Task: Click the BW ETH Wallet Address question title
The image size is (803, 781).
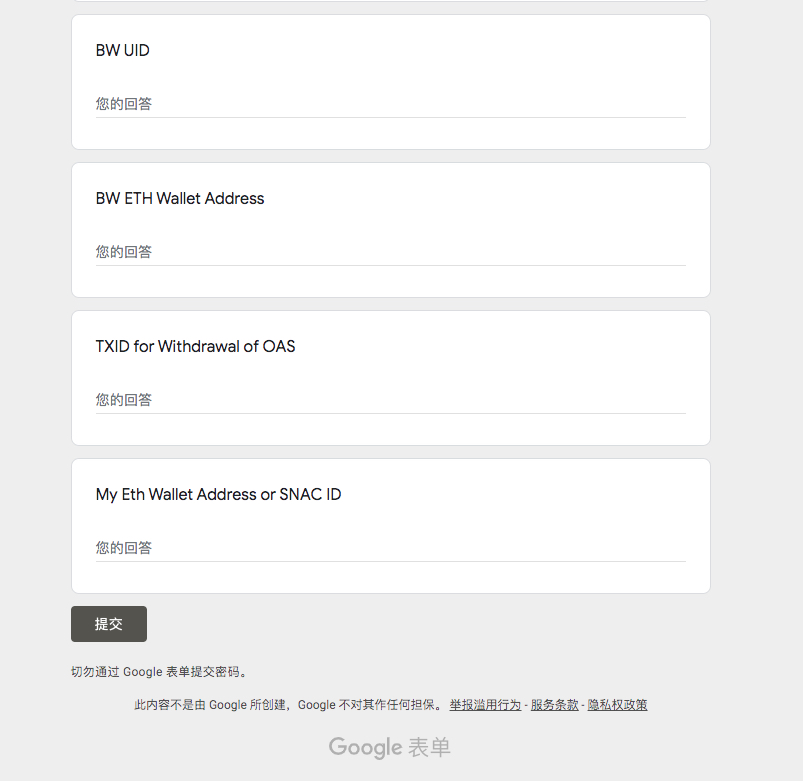Action: point(180,199)
